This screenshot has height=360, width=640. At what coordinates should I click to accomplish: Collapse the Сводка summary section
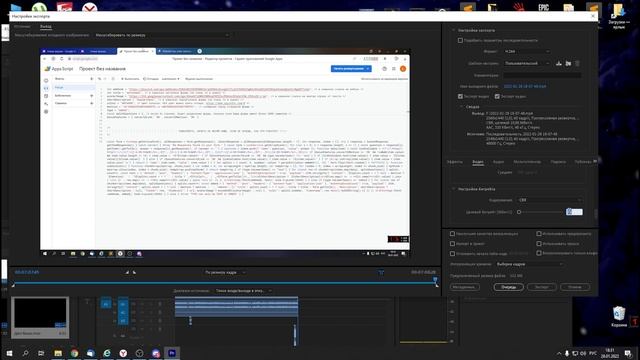[x=461, y=107]
